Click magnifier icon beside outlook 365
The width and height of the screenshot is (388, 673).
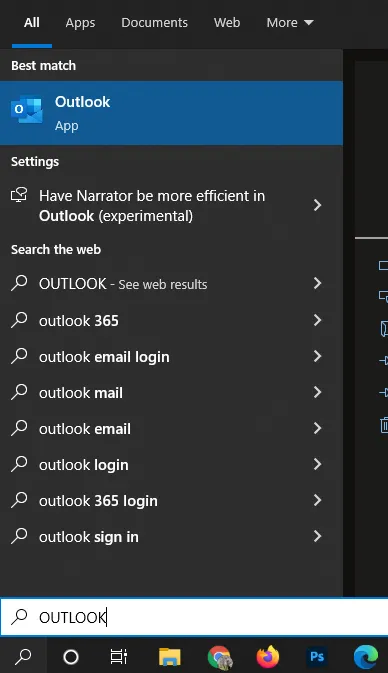19,320
